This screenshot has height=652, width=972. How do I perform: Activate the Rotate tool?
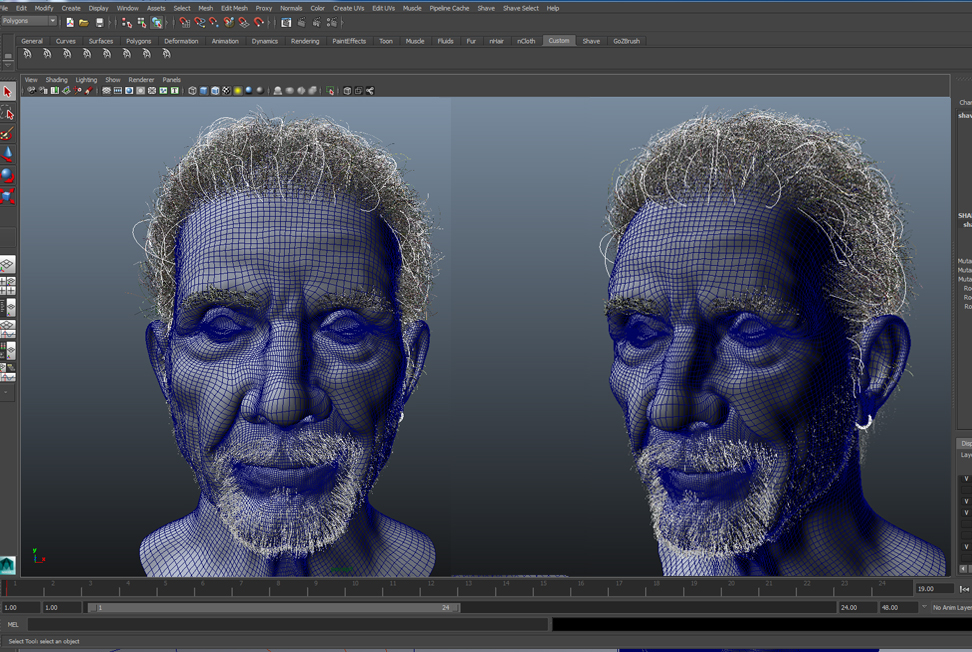[x=7, y=175]
